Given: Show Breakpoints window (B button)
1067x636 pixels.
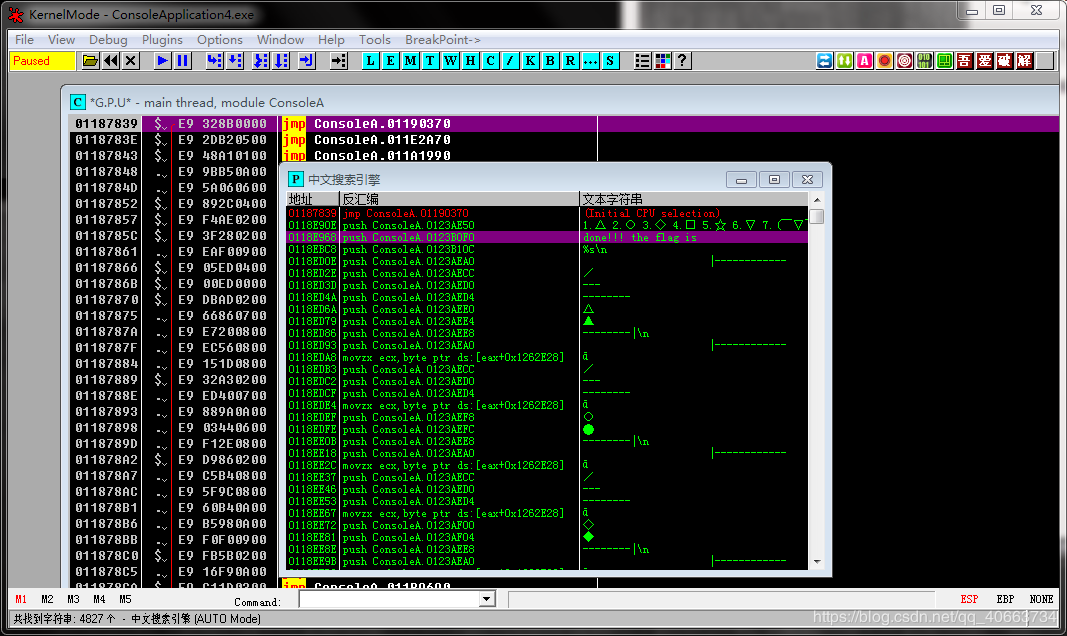Looking at the screenshot, I should tap(551, 61).
